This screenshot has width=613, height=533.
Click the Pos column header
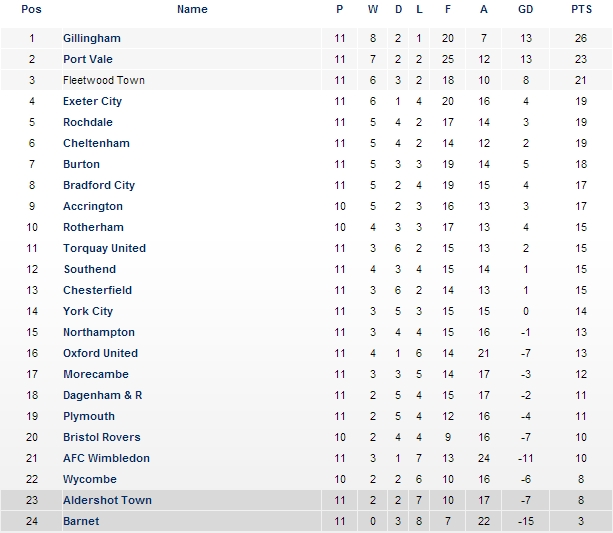click(x=31, y=9)
